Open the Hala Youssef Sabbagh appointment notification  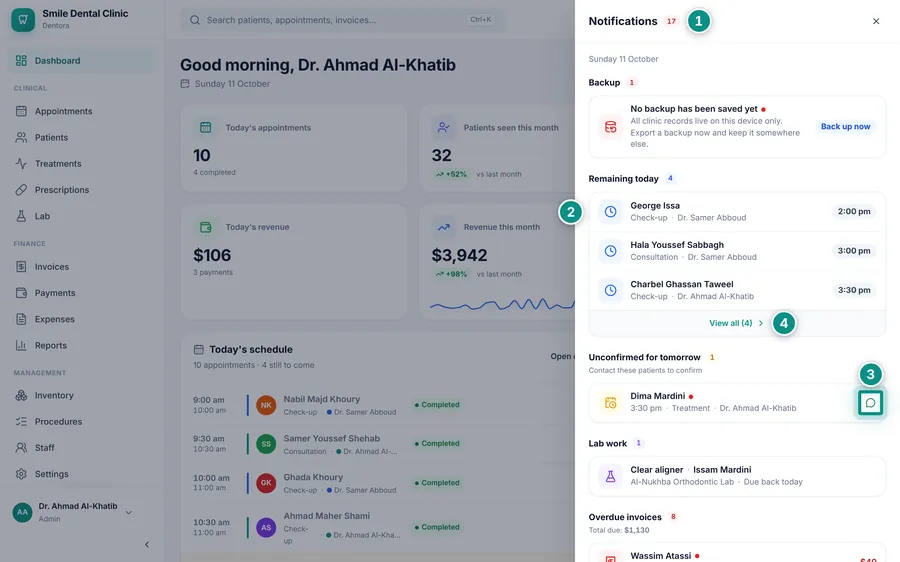738,251
